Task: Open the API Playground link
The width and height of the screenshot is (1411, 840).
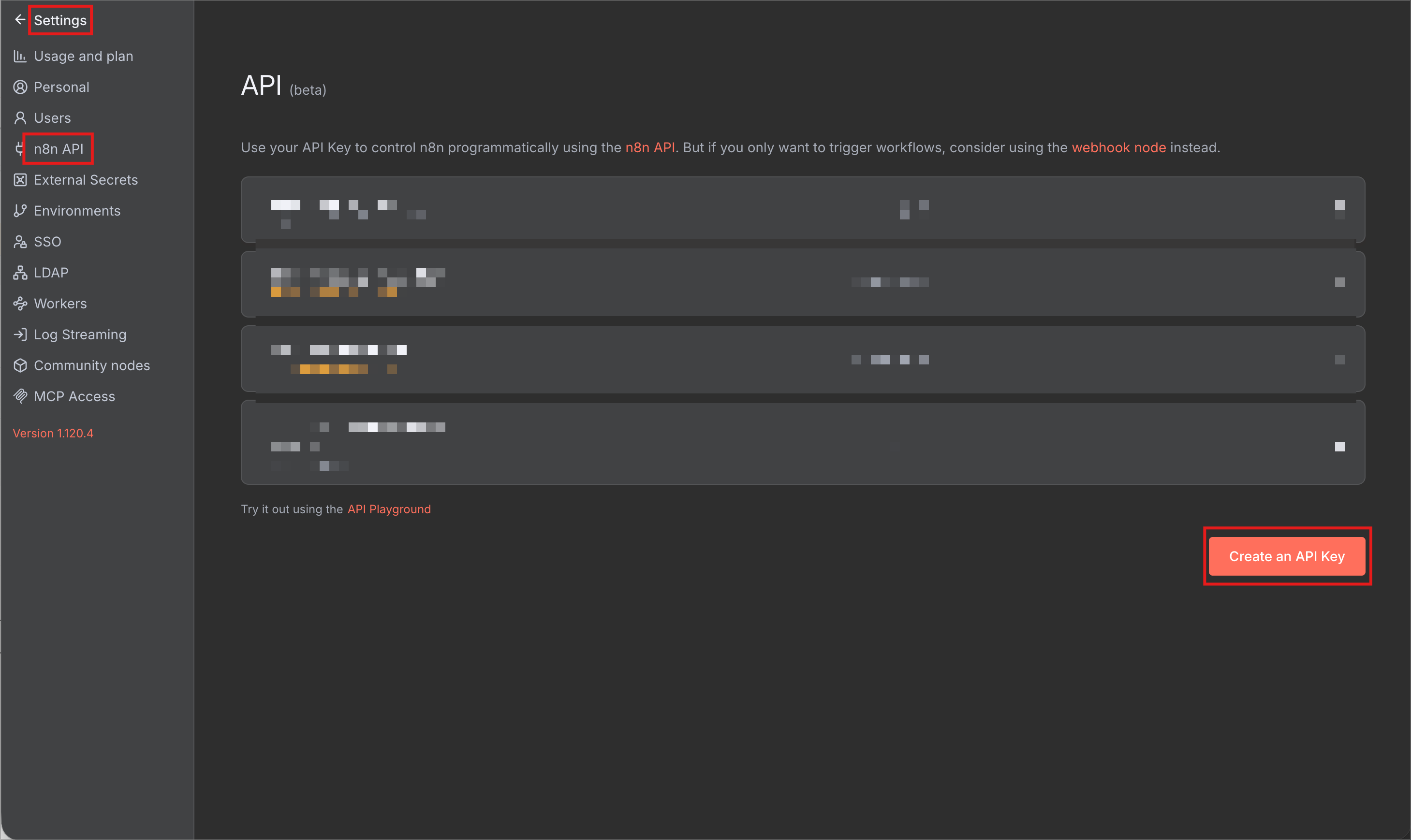Action: pyautogui.click(x=389, y=509)
